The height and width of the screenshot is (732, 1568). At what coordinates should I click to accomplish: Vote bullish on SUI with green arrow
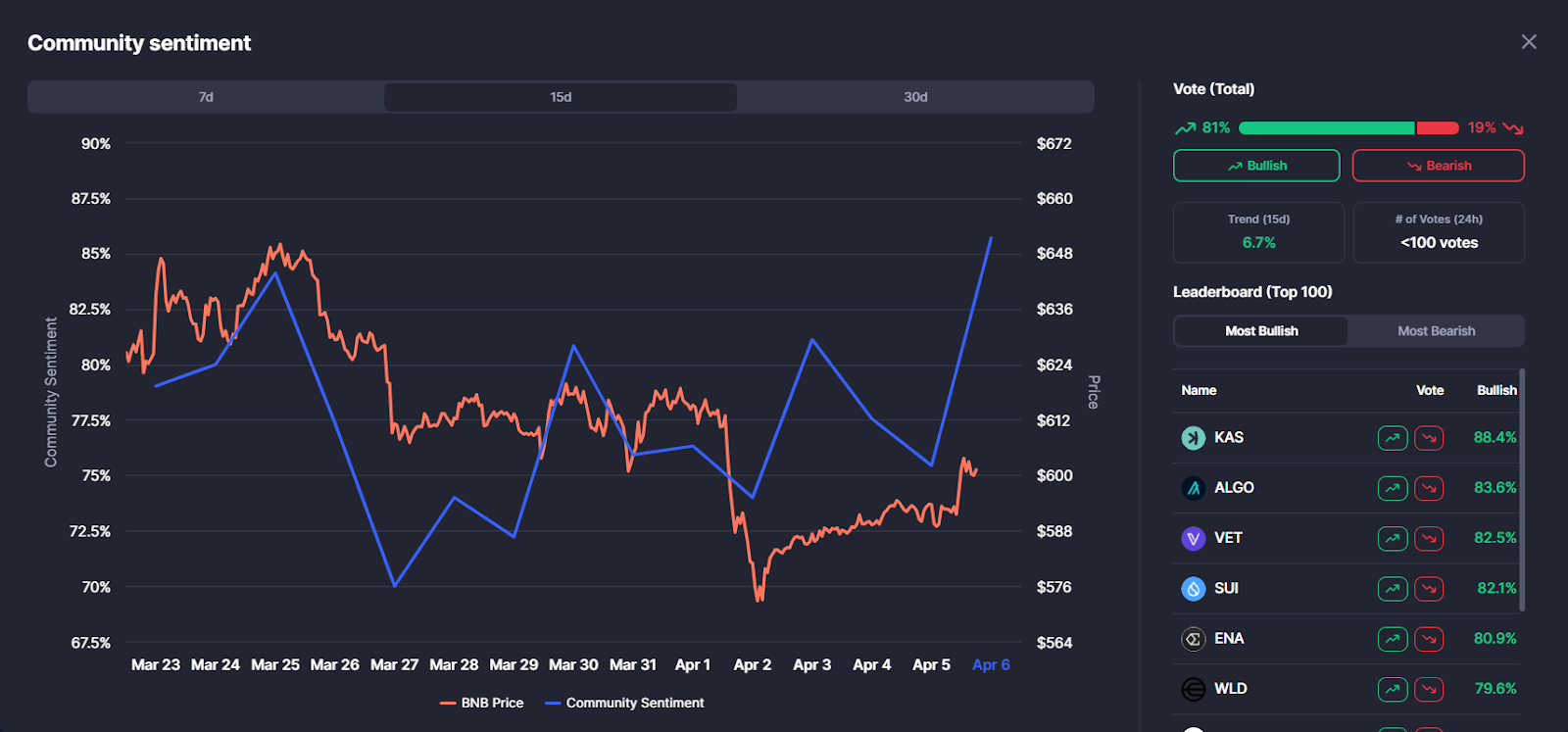(x=1392, y=589)
